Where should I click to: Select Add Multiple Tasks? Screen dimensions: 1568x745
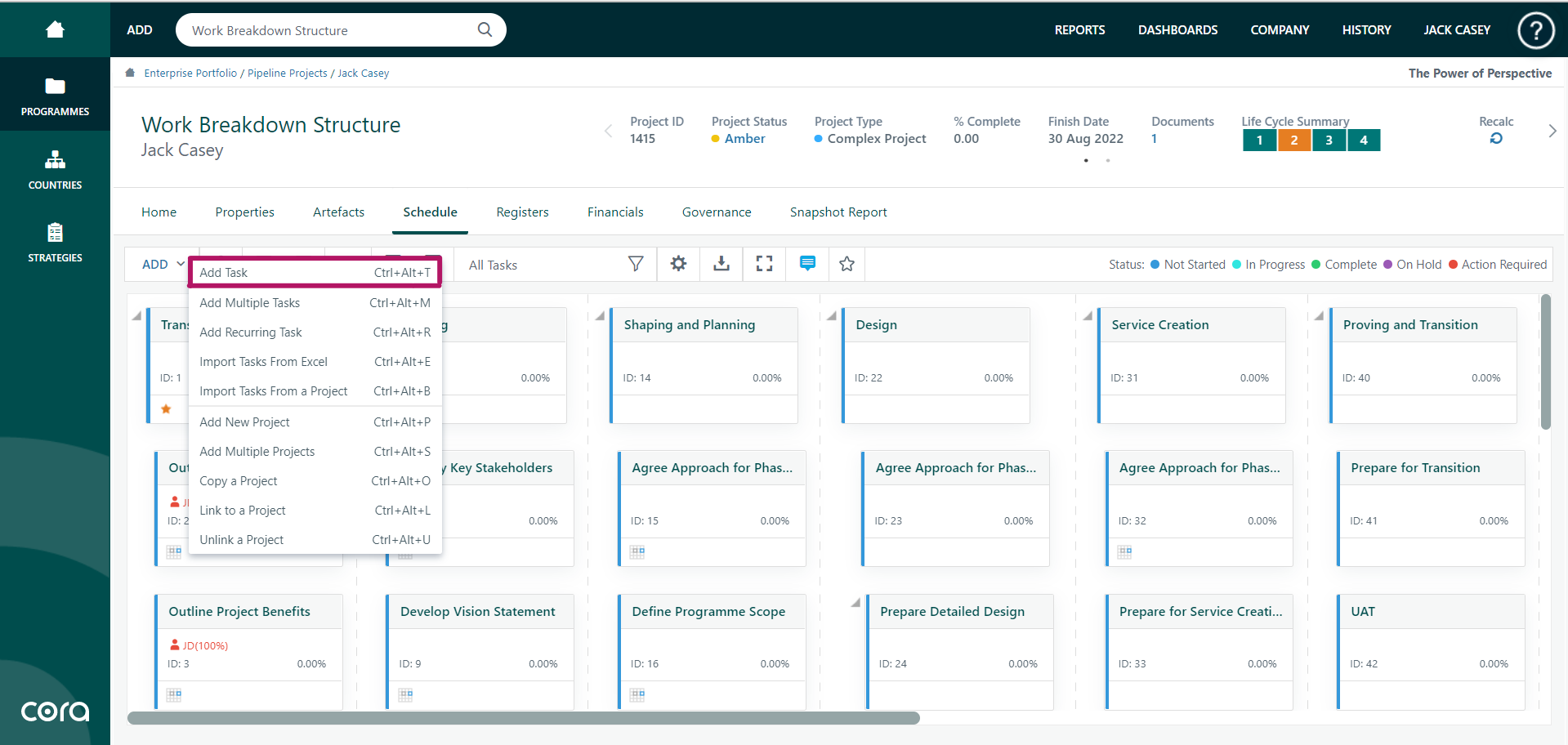tap(315, 303)
